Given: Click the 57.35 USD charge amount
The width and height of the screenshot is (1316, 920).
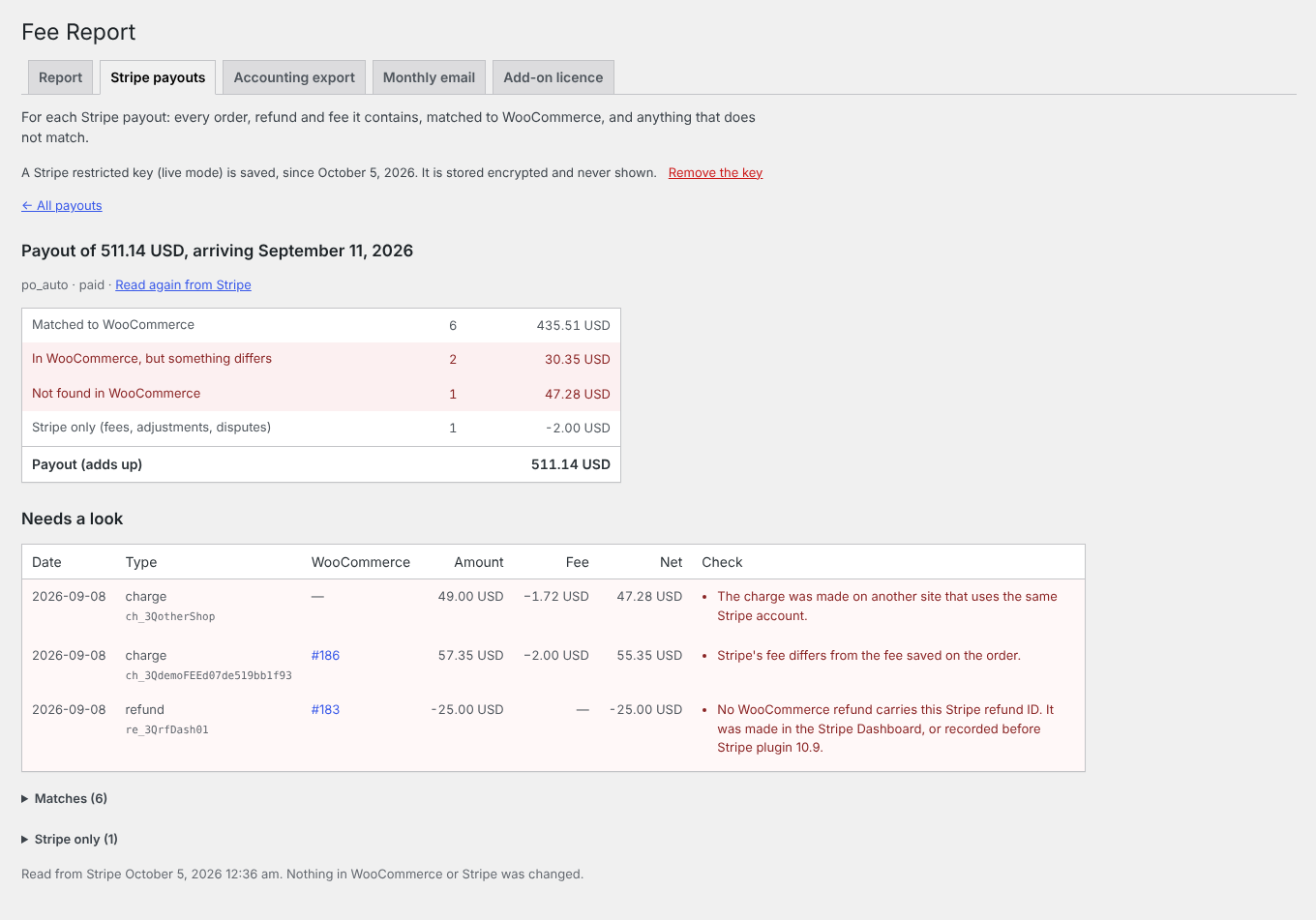Looking at the screenshot, I should point(470,656).
